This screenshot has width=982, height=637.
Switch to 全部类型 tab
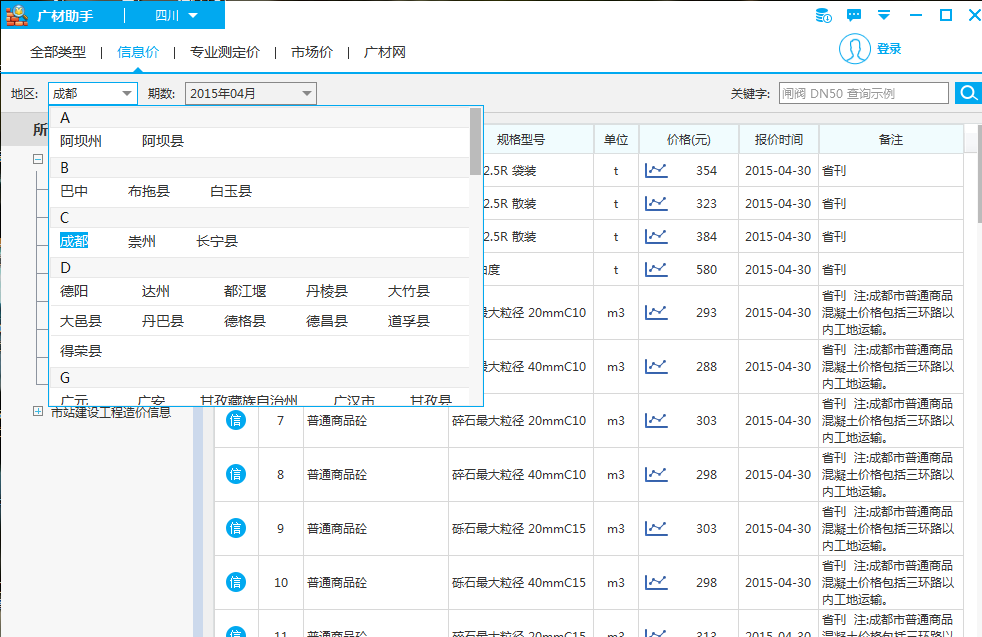[58, 52]
